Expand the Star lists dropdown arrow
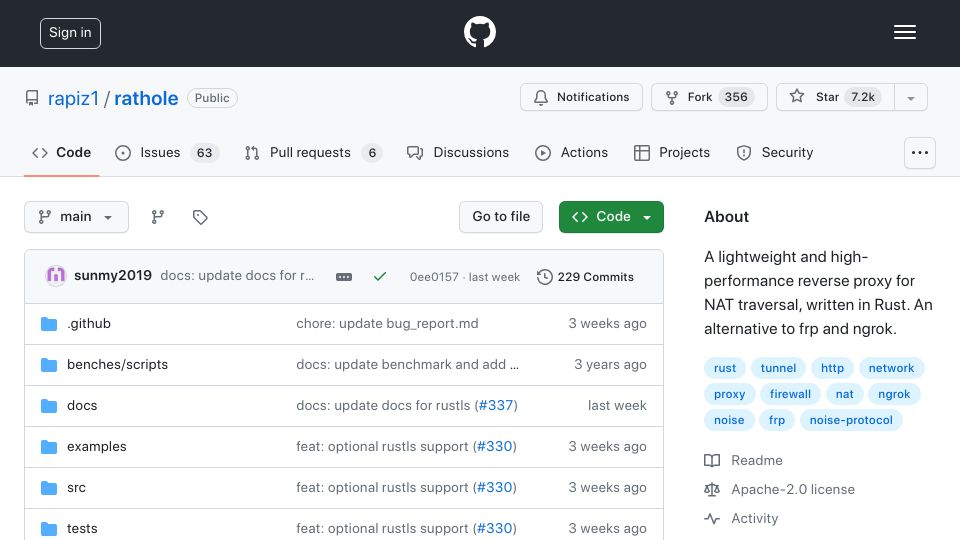The image size is (960, 540). [911, 98]
